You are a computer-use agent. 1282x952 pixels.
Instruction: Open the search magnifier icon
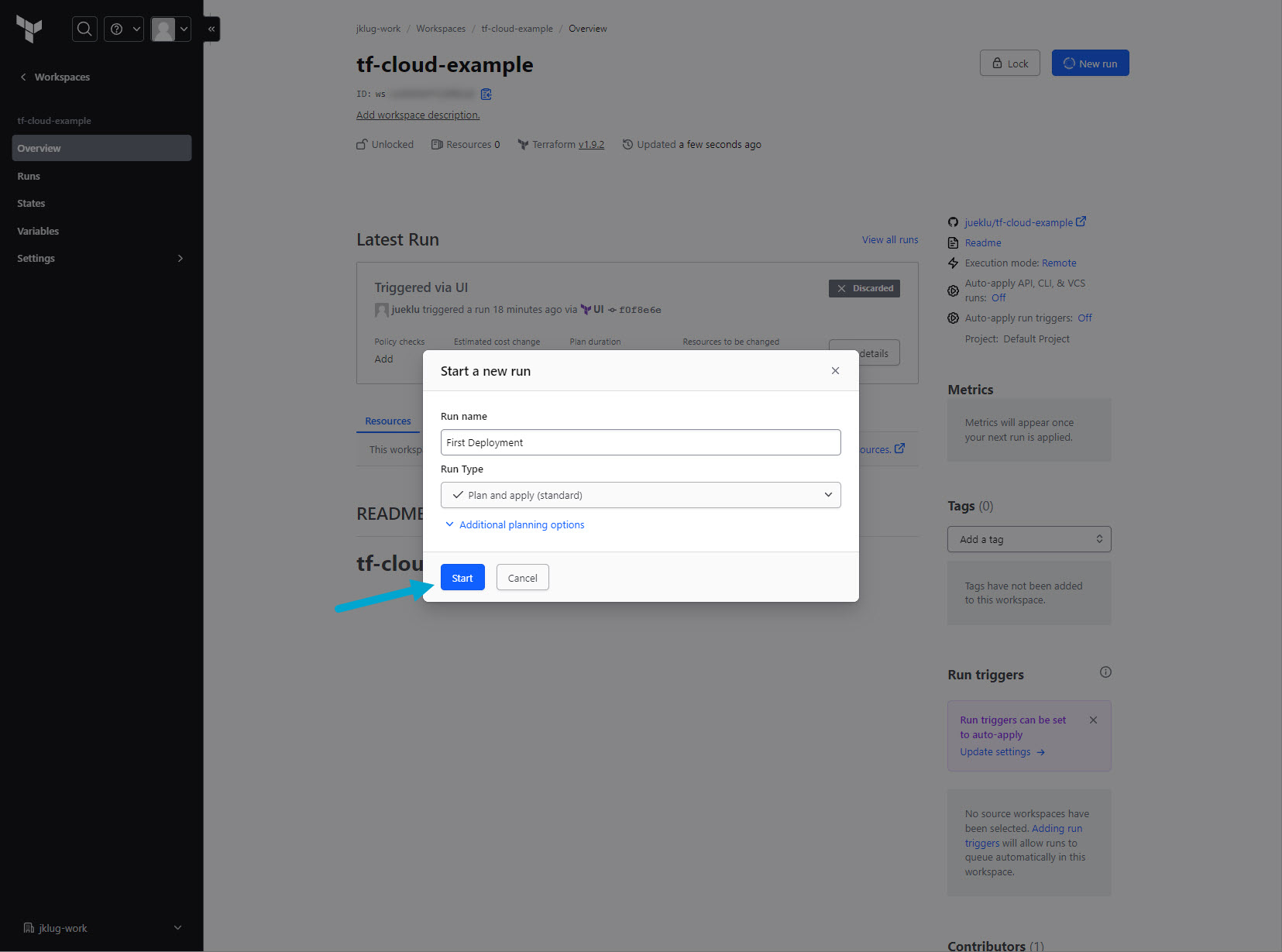[x=84, y=29]
